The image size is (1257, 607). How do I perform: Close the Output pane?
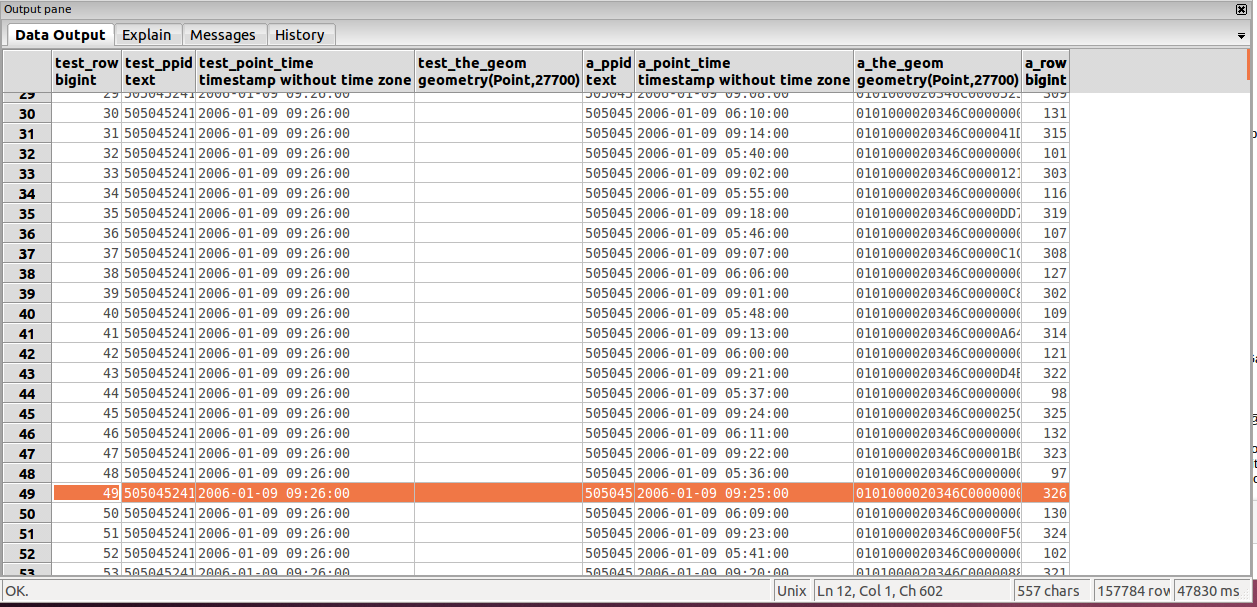pyautogui.click(x=1241, y=9)
